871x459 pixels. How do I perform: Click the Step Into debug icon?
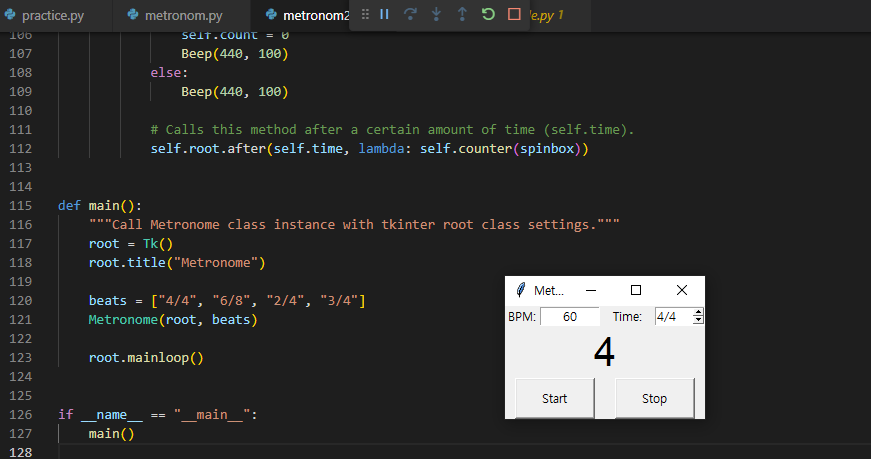click(x=436, y=15)
